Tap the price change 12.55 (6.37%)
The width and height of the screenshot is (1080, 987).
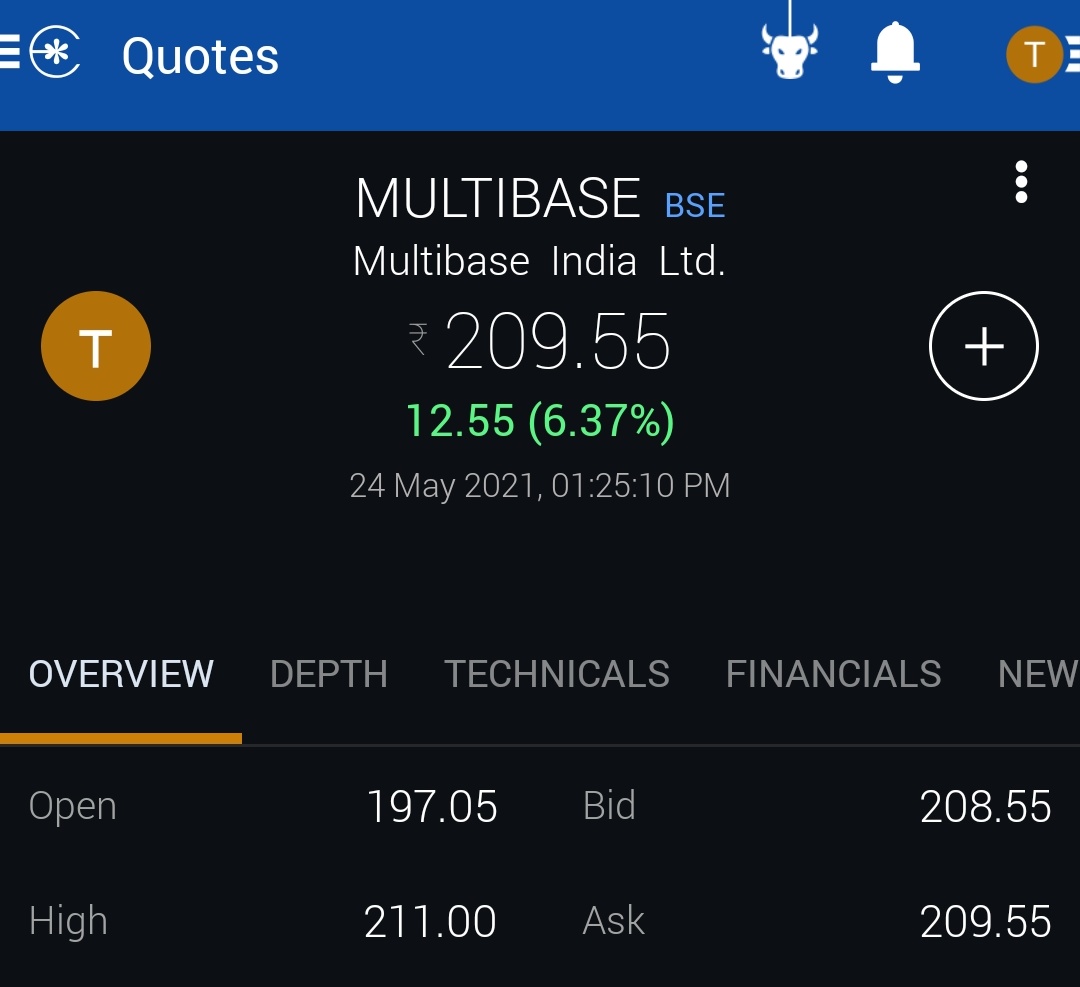[x=540, y=421]
